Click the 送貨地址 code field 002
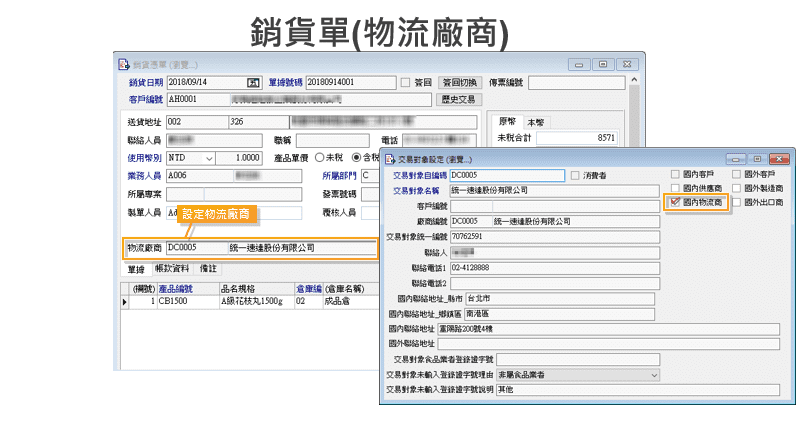This screenshot has height=427, width=809. point(197,122)
